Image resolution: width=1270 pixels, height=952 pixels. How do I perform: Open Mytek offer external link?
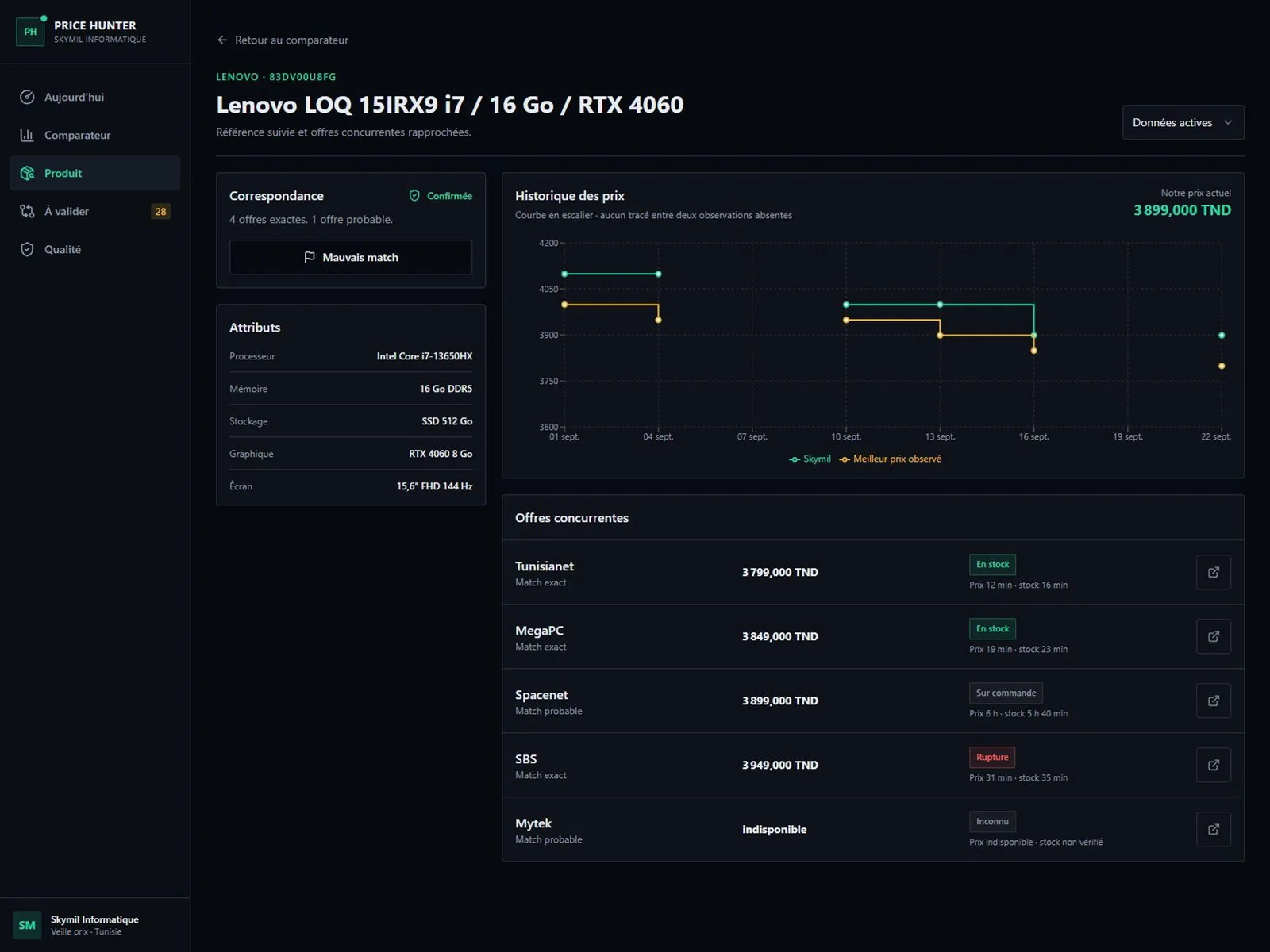(x=1214, y=829)
